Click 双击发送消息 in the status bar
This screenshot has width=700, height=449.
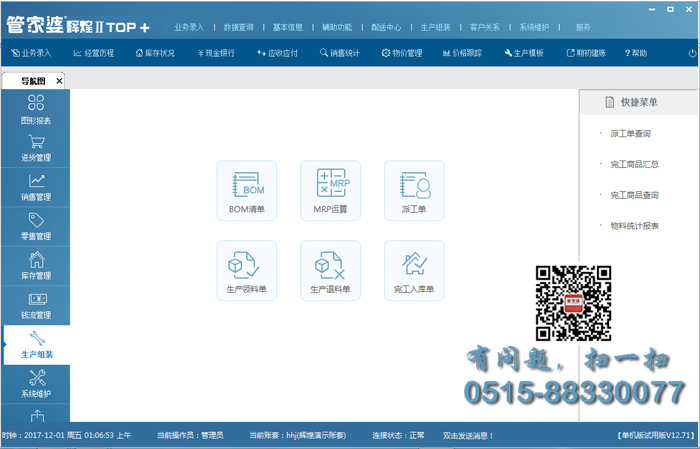pos(468,435)
